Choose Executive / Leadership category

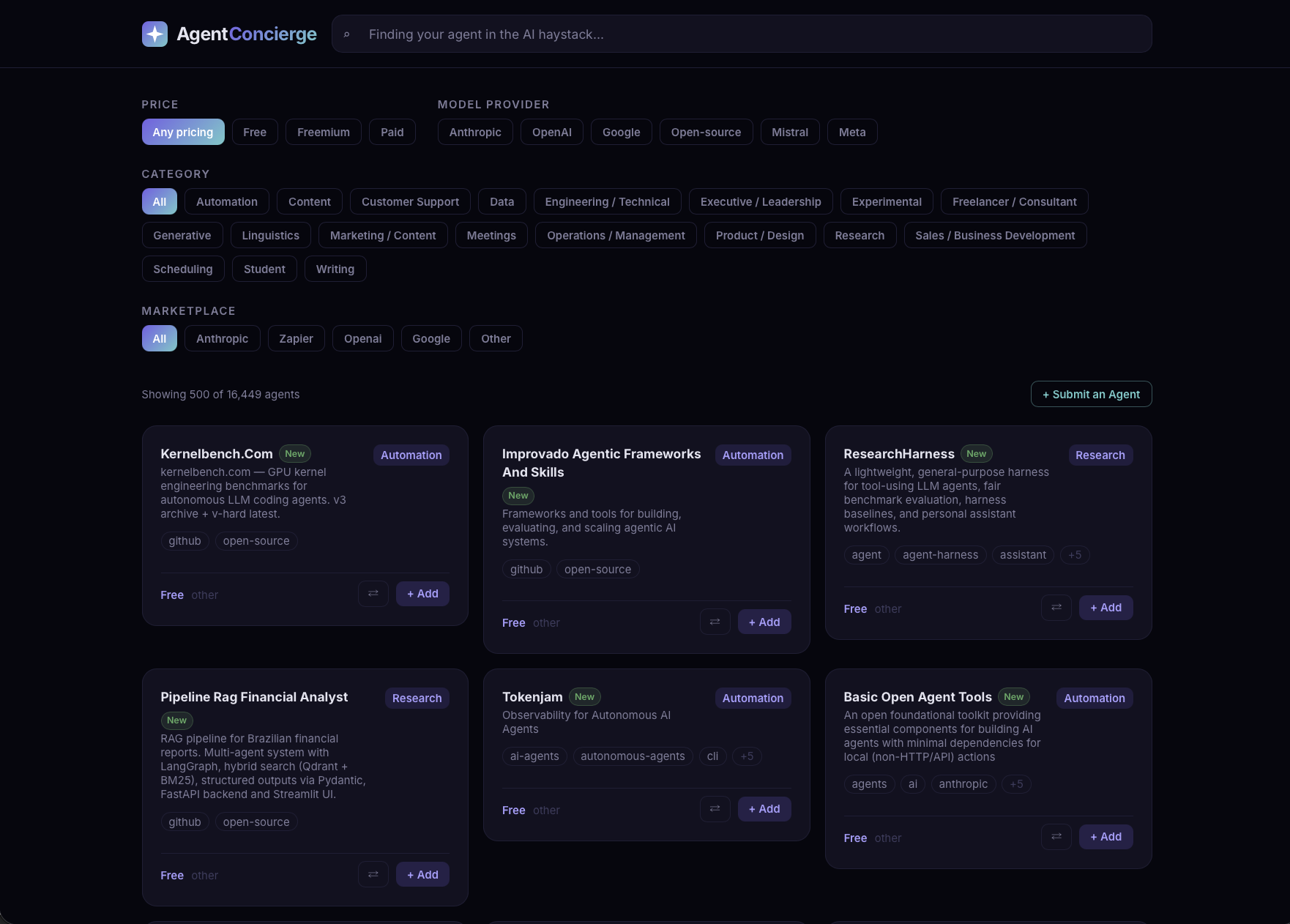click(761, 201)
